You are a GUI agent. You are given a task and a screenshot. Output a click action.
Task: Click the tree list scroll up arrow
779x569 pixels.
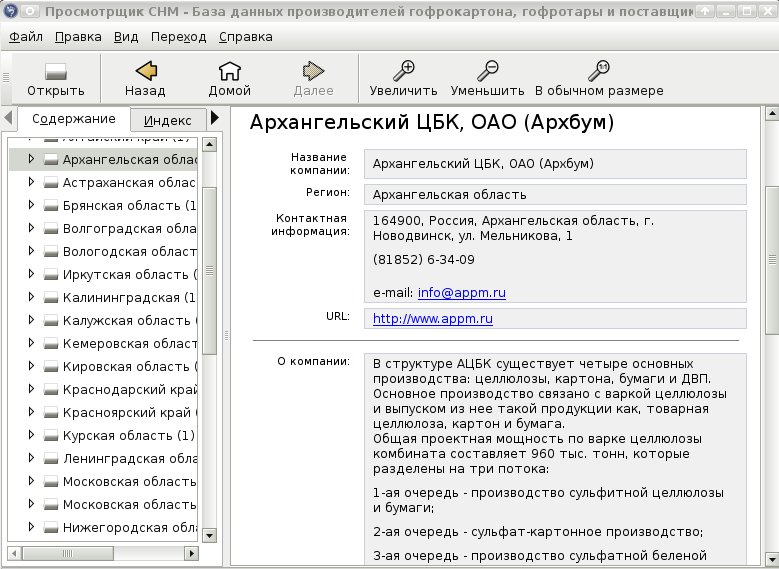[210, 145]
